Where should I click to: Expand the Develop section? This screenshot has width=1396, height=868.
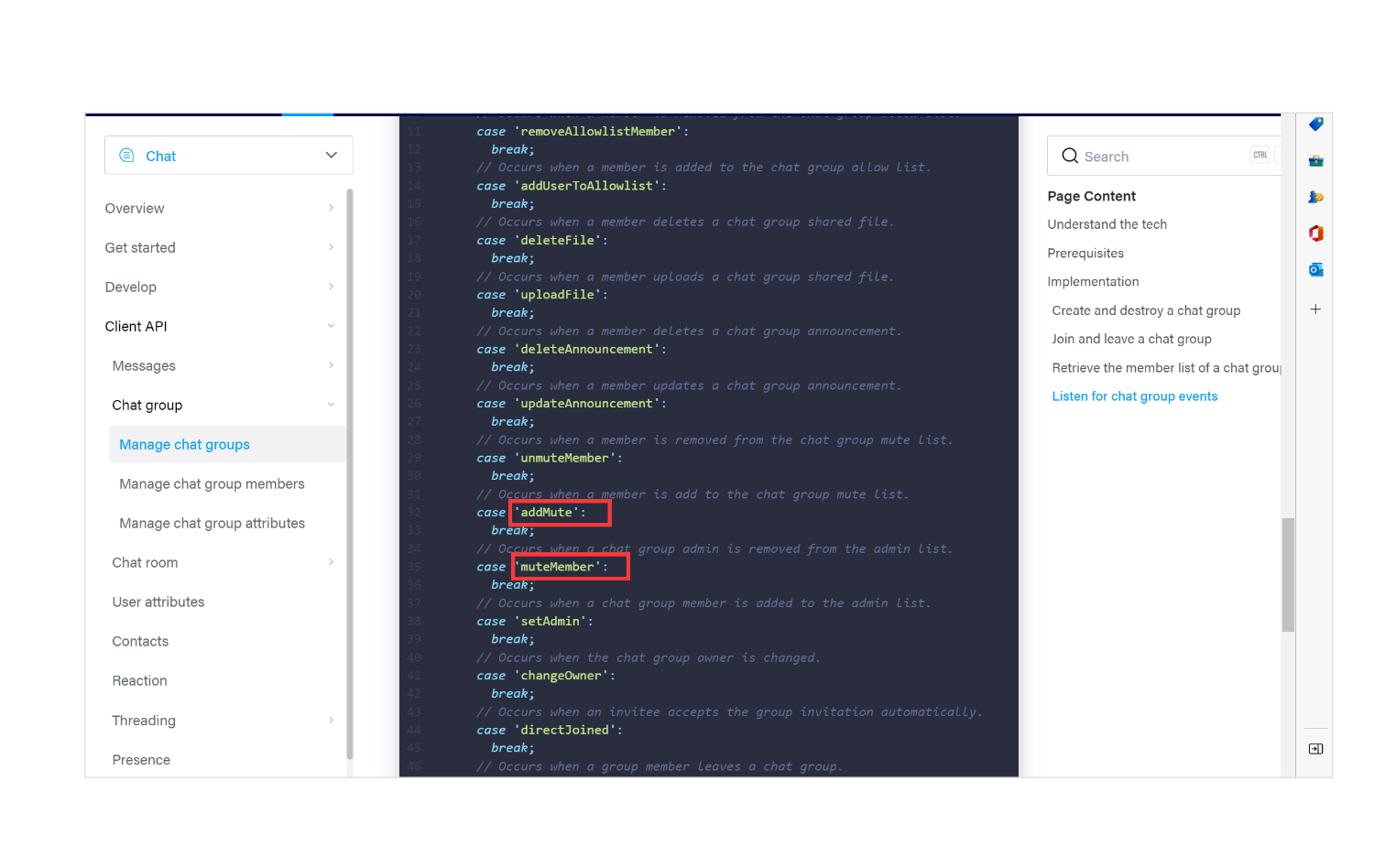tap(220, 287)
